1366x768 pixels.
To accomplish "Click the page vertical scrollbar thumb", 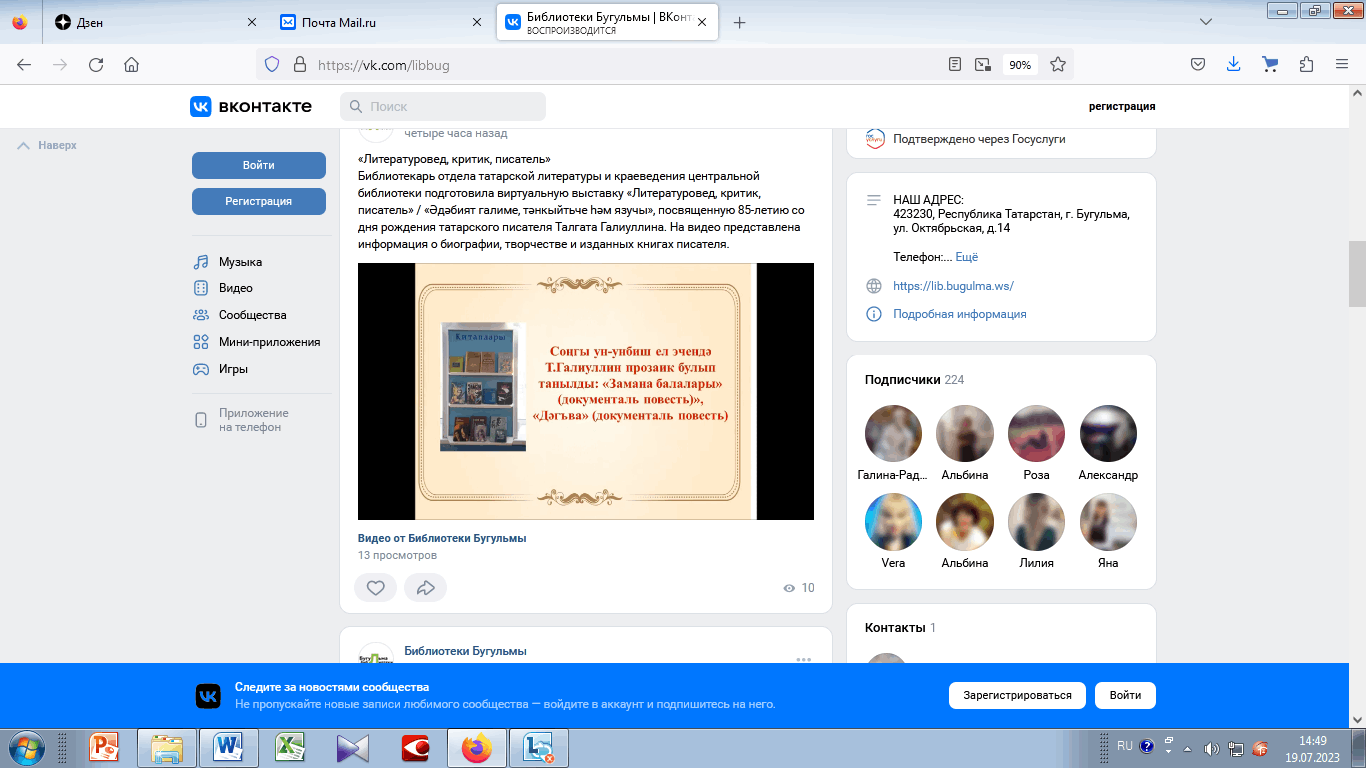I will [x=1357, y=274].
